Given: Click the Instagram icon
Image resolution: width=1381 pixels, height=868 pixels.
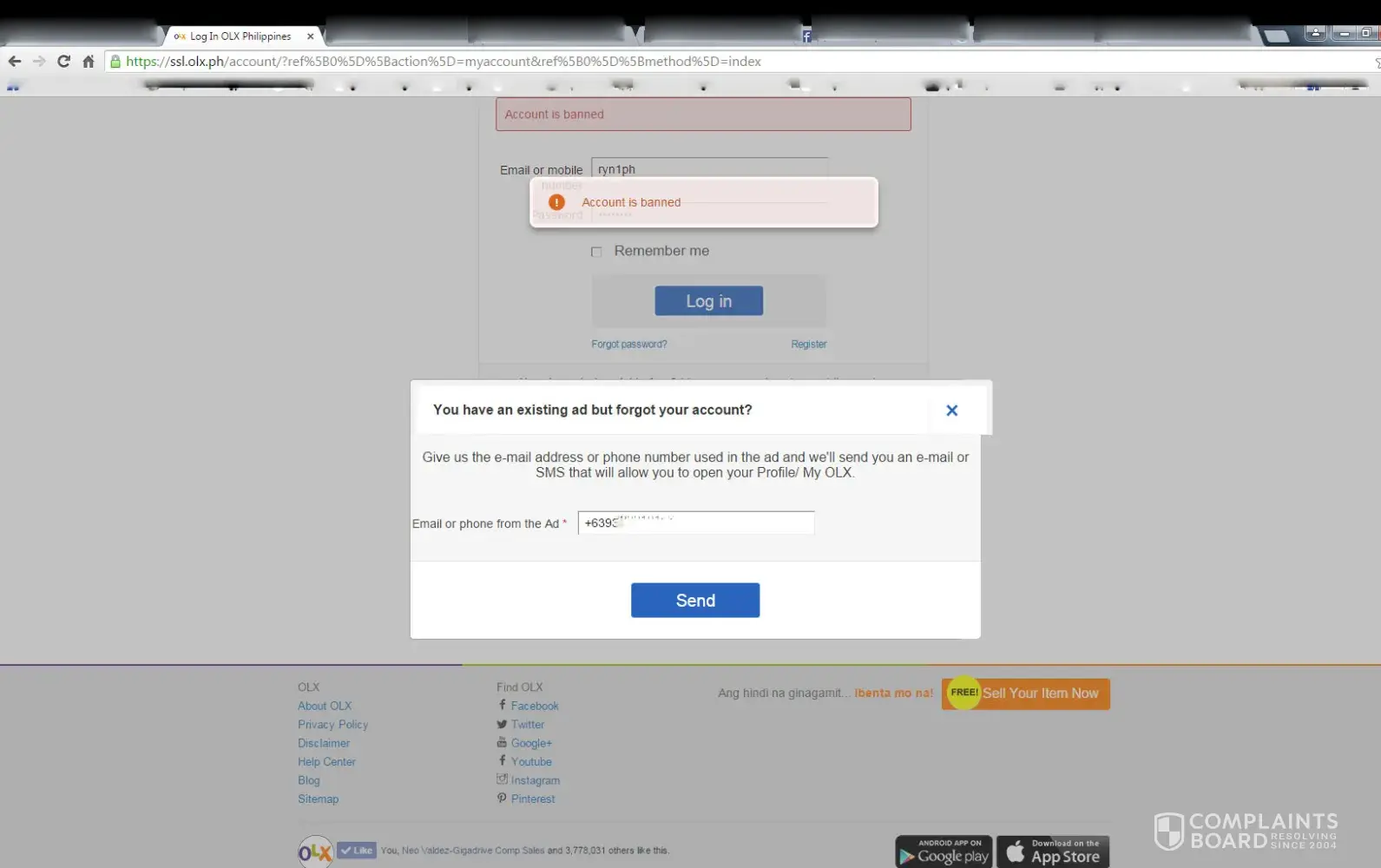Looking at the screenshot, I should [502, 779].
